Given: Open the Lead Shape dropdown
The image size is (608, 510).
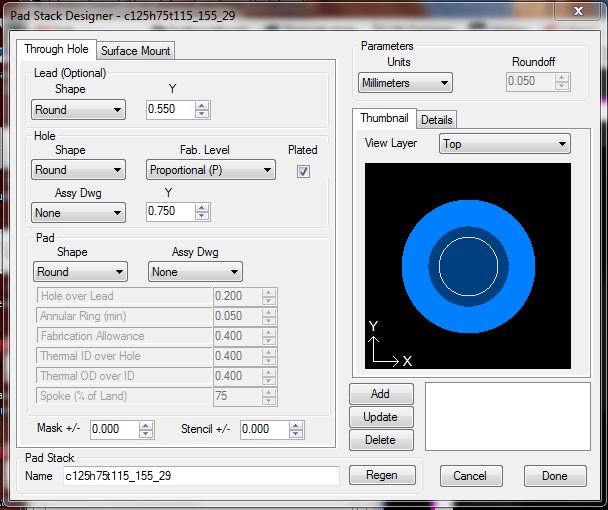Looking at the screenshot, I should pyautogui.click(x=78, y=110).
